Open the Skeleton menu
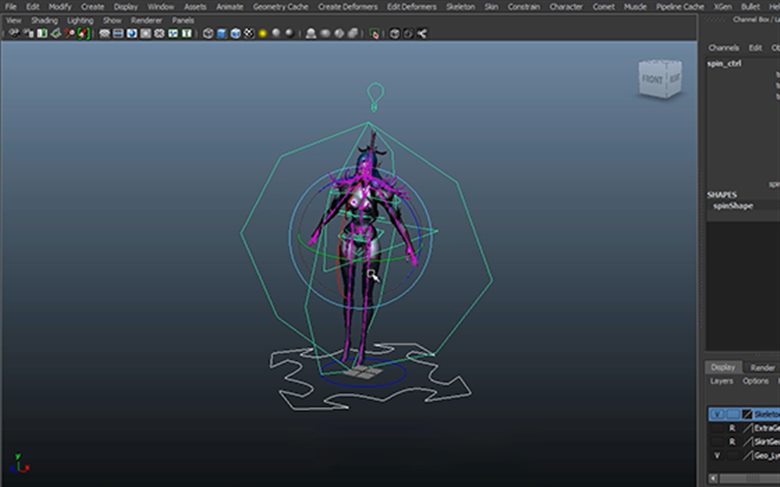The width and height of the screenshot is (780, 487). tap(460, 6)
